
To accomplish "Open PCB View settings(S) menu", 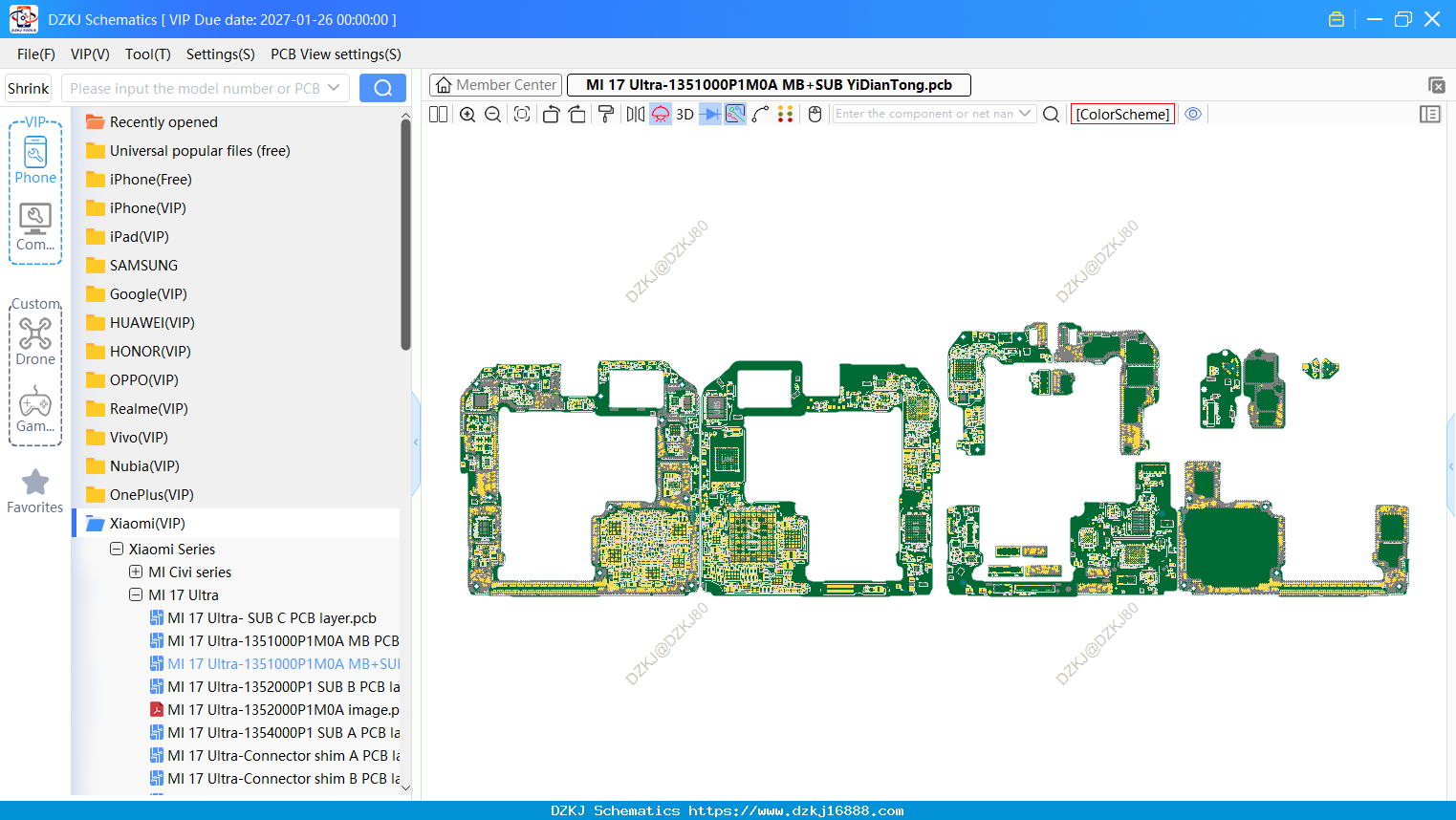I will pyautogui.click(x=336, y=54).
